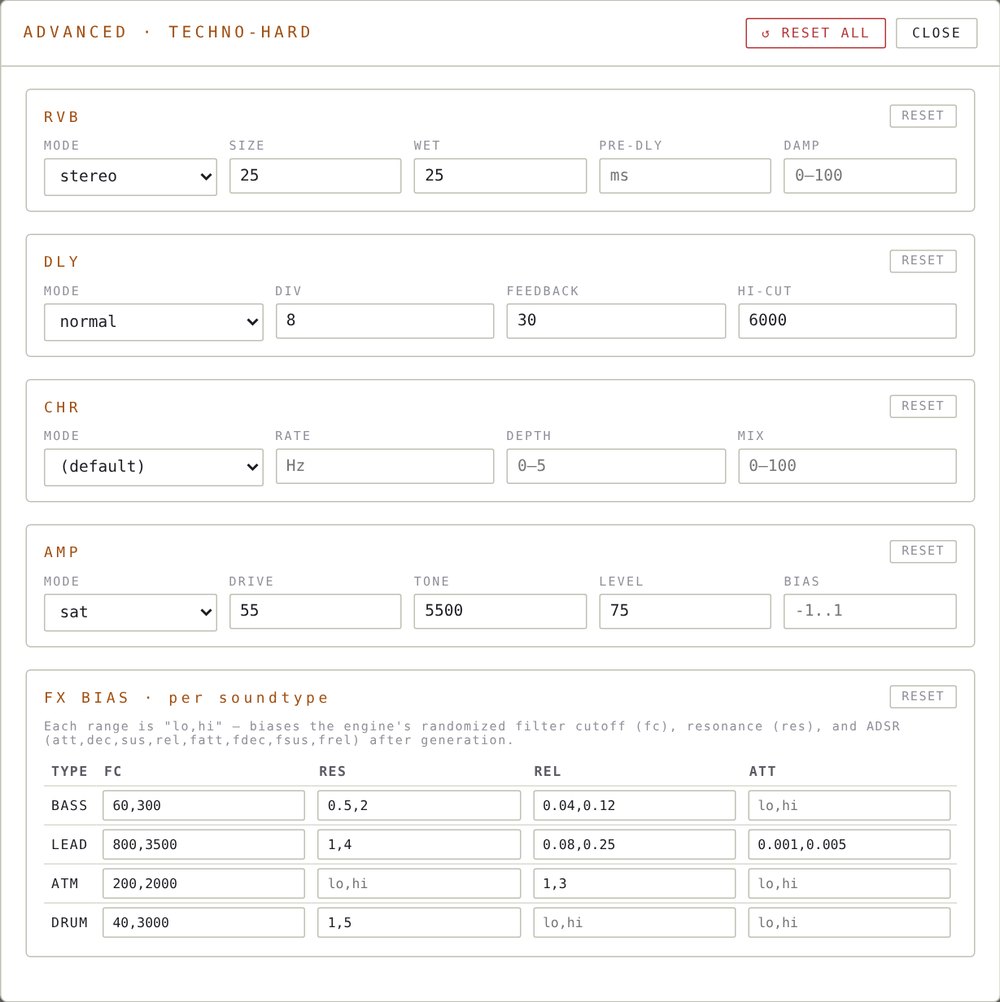Edit the ATM FC range field
This screenshot has height=1002, width=1000.
204,883
